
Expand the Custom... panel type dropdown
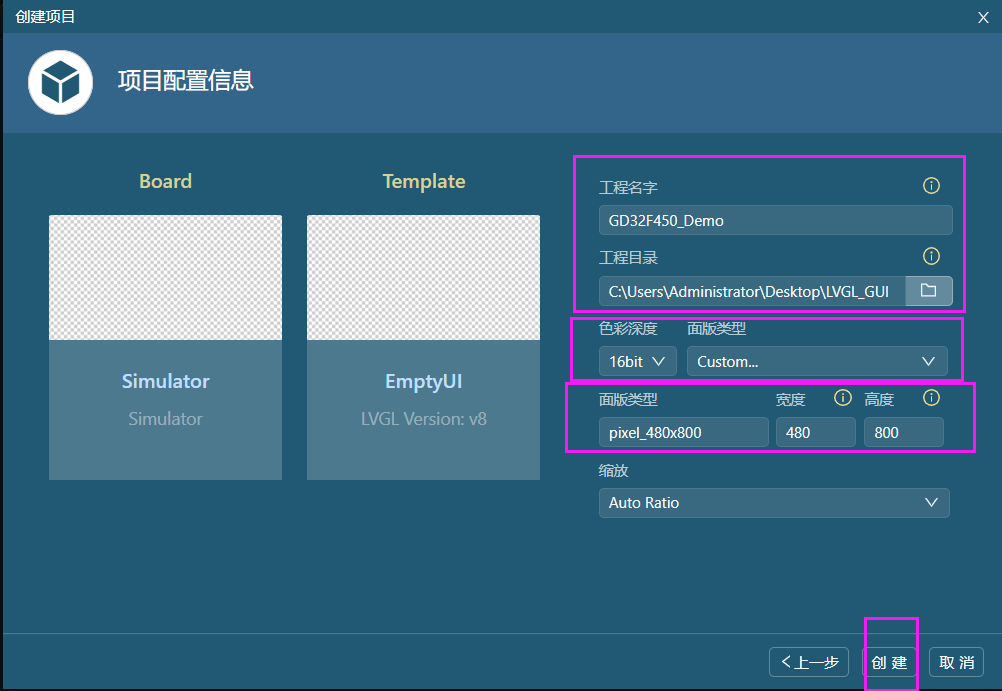coord(817,361)
